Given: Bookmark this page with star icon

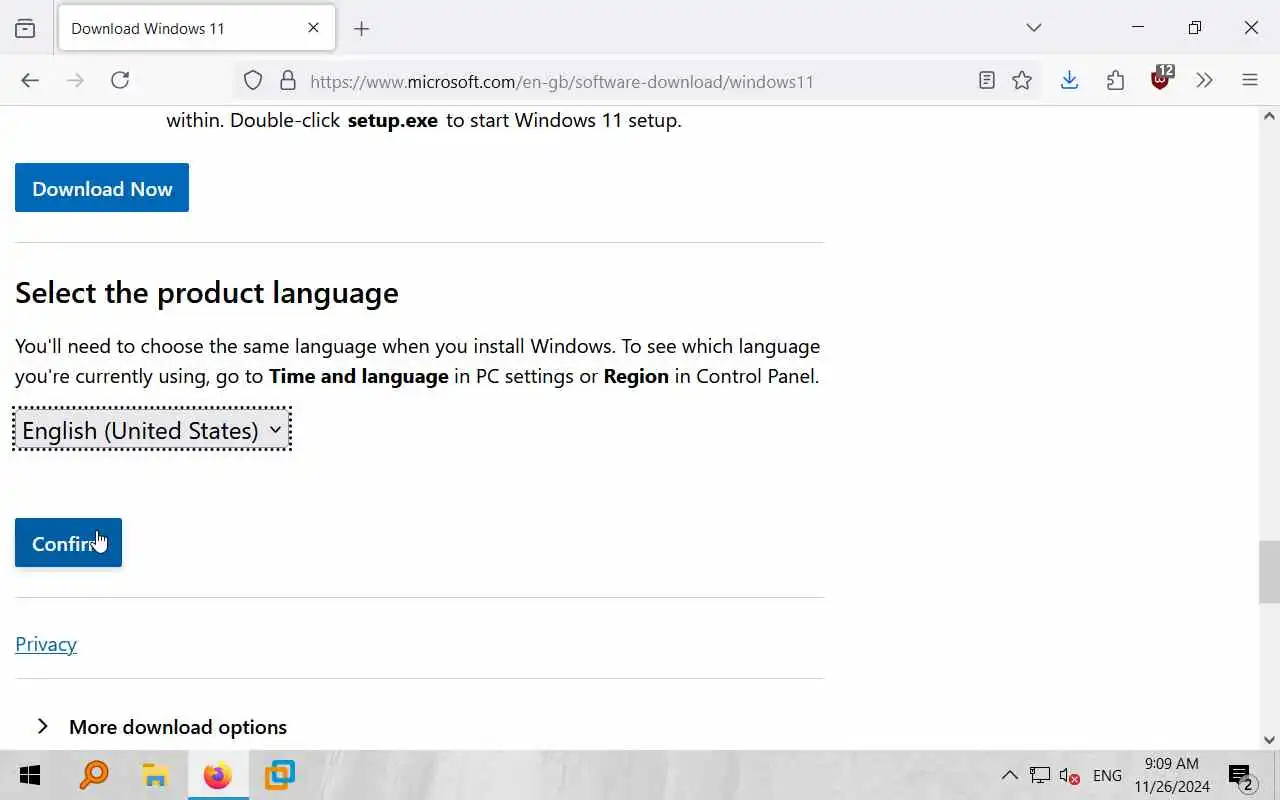Looking at the screenshot, I should click(x=1022, y=81).
